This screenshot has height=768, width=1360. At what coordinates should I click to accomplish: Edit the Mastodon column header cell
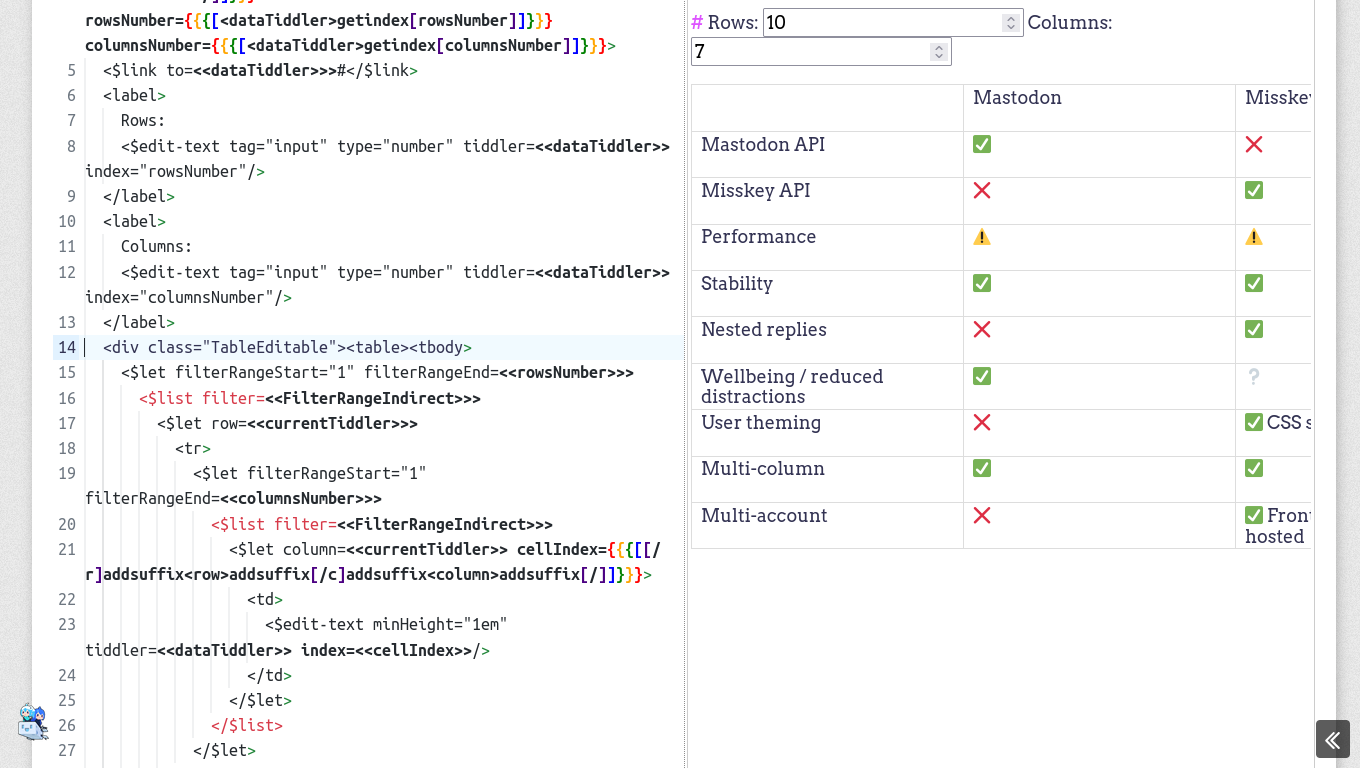point(1099,107)
